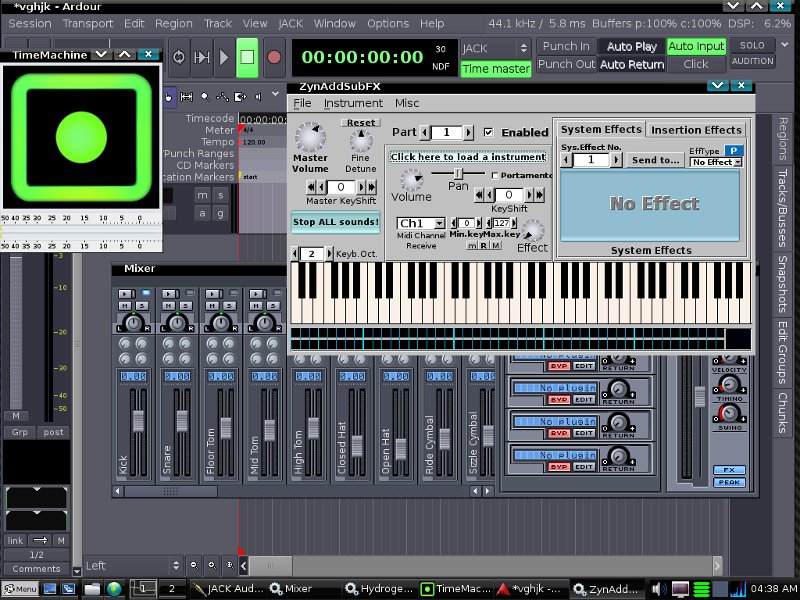Viewport: 800px width, 600px height.
Task: Toggle loop playback in Ardour transport
Action: (x=179, y=57)
